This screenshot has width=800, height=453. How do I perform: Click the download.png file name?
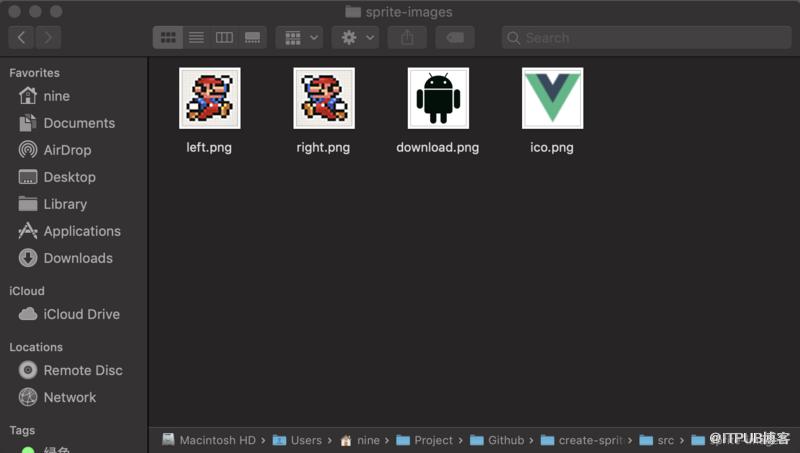438,148
